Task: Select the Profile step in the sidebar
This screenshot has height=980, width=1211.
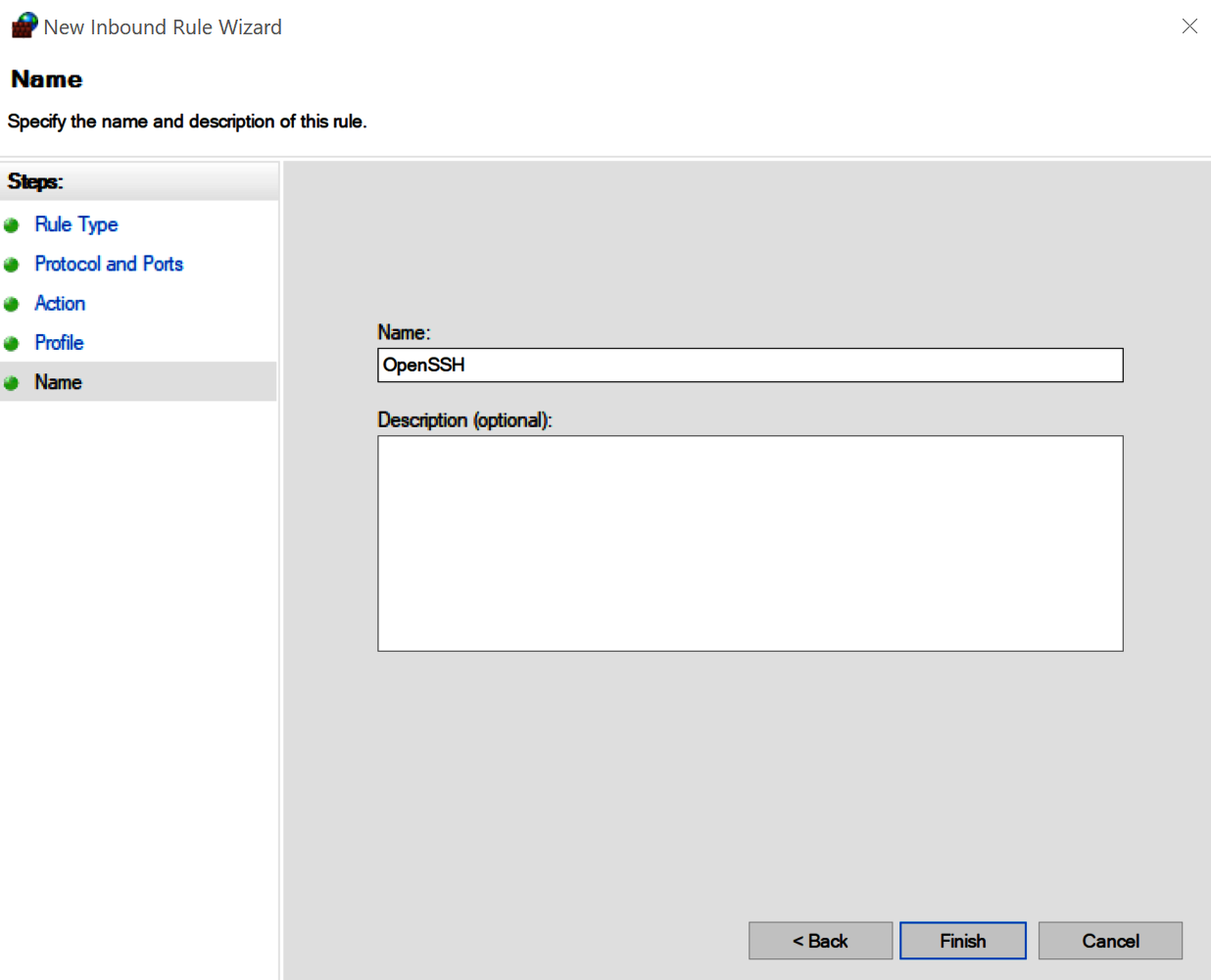Action: (x=59, y=342)
